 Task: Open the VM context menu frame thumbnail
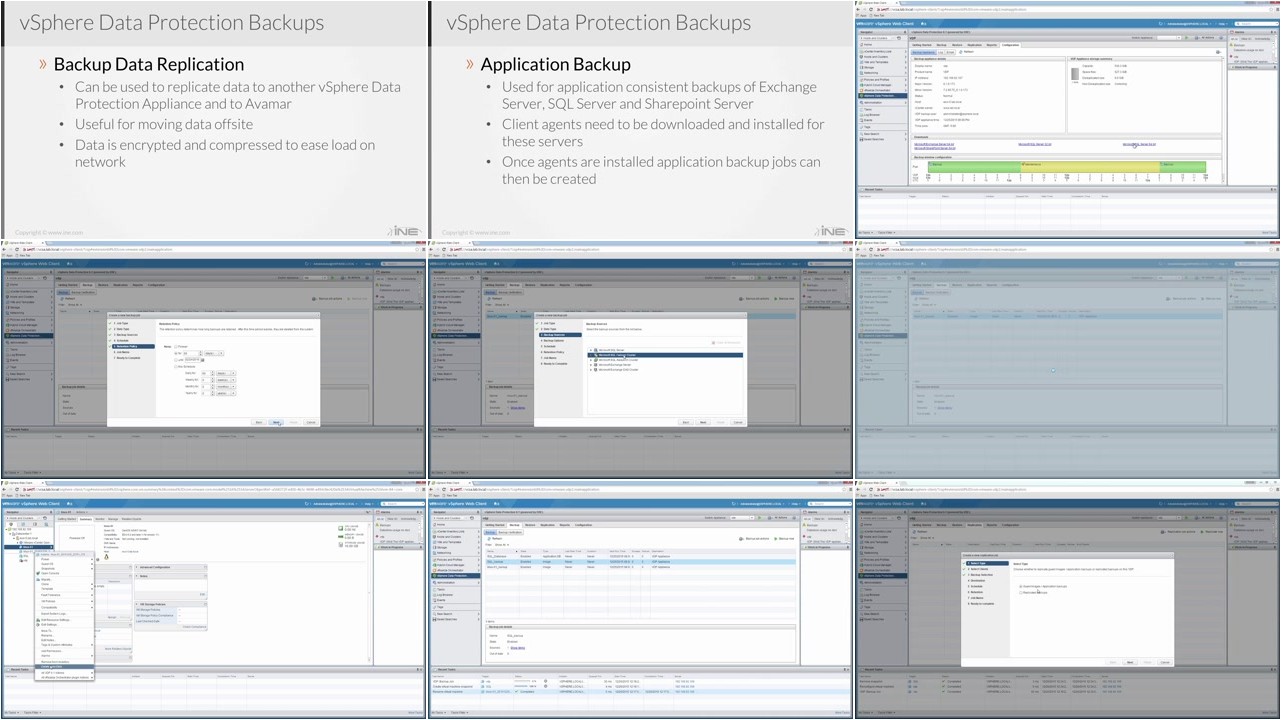[x=213, y=600]
